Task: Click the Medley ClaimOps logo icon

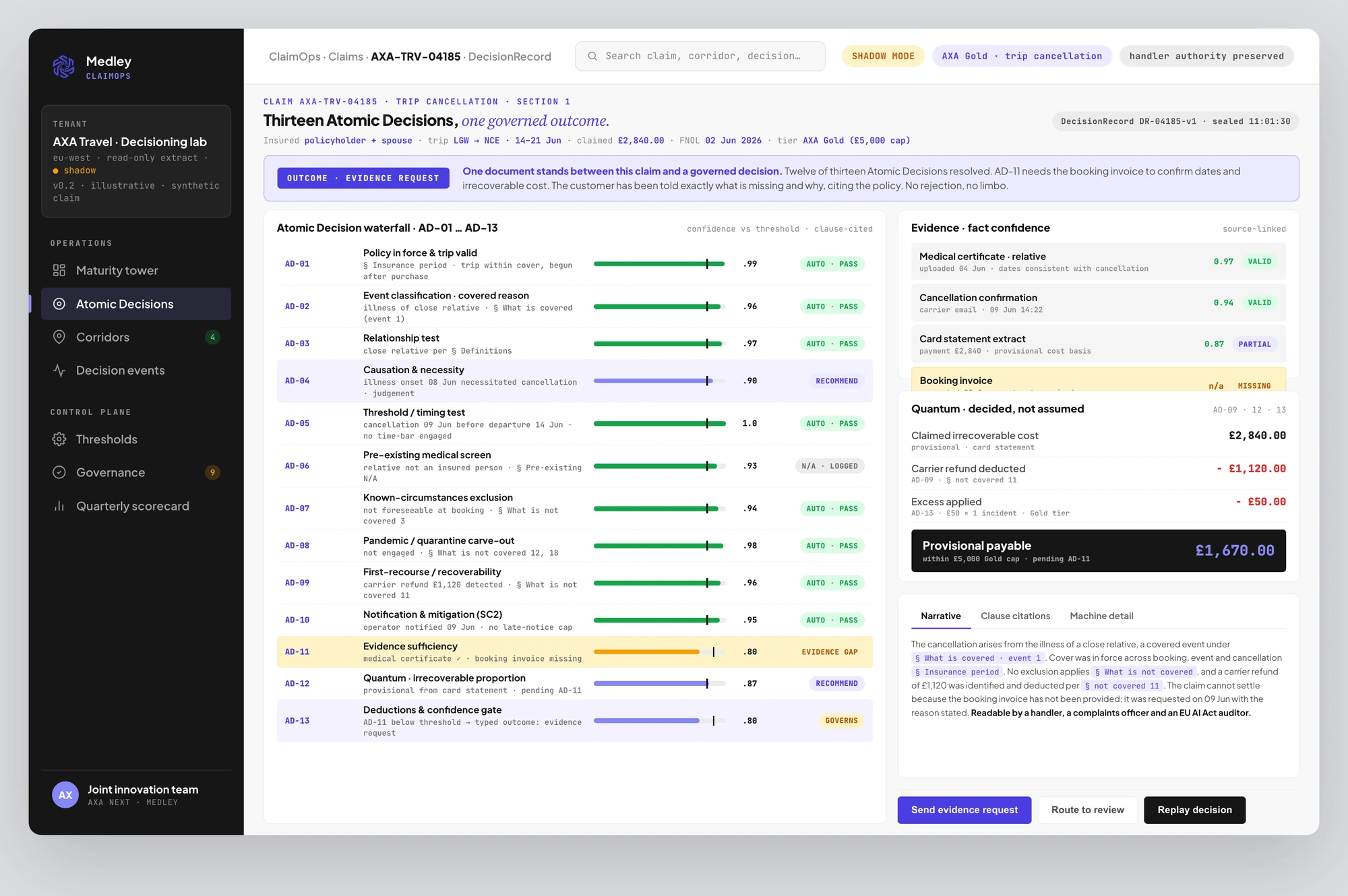Action: click(x=64, y=67)
